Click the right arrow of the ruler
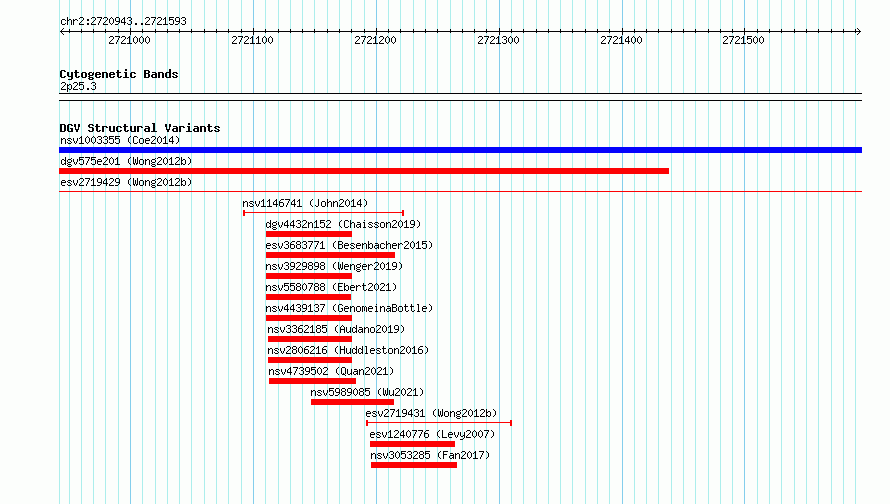The image size is (890, 504). [858, 31]
